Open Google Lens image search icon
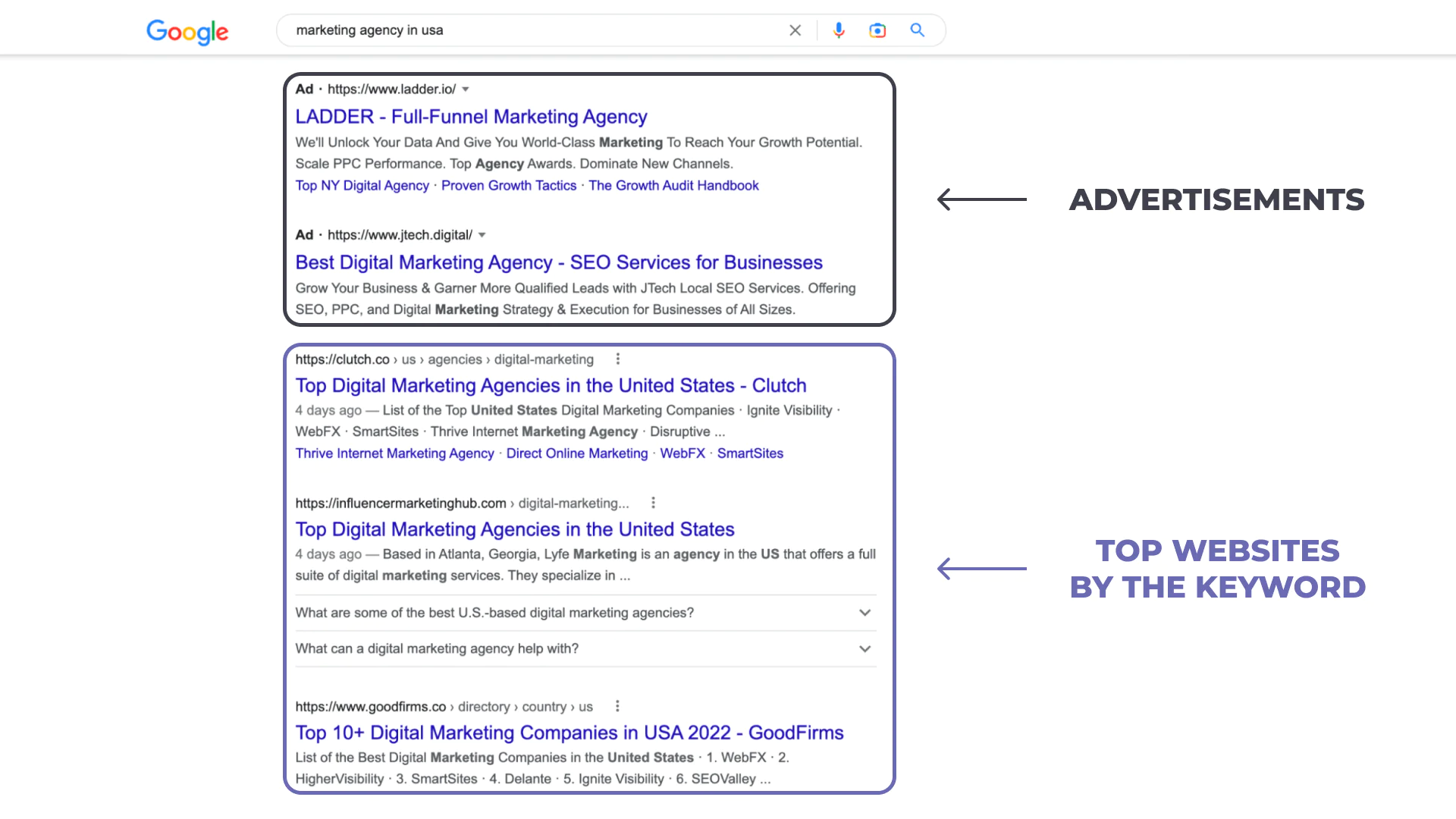This screenshot has height=819, width=1456. tap(877, 30)
